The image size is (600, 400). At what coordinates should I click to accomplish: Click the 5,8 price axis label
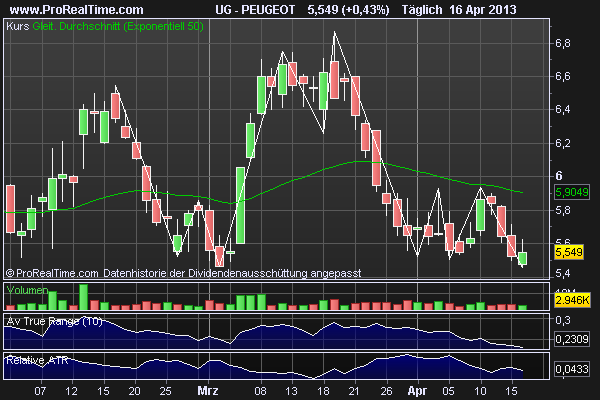[562, 210]
